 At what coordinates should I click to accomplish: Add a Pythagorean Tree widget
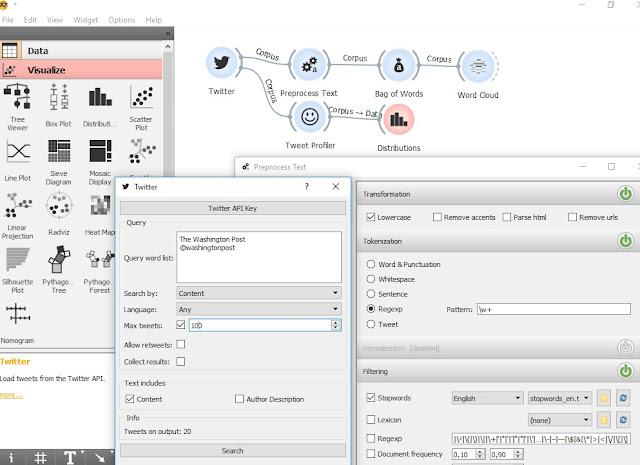tap(58, 270)
